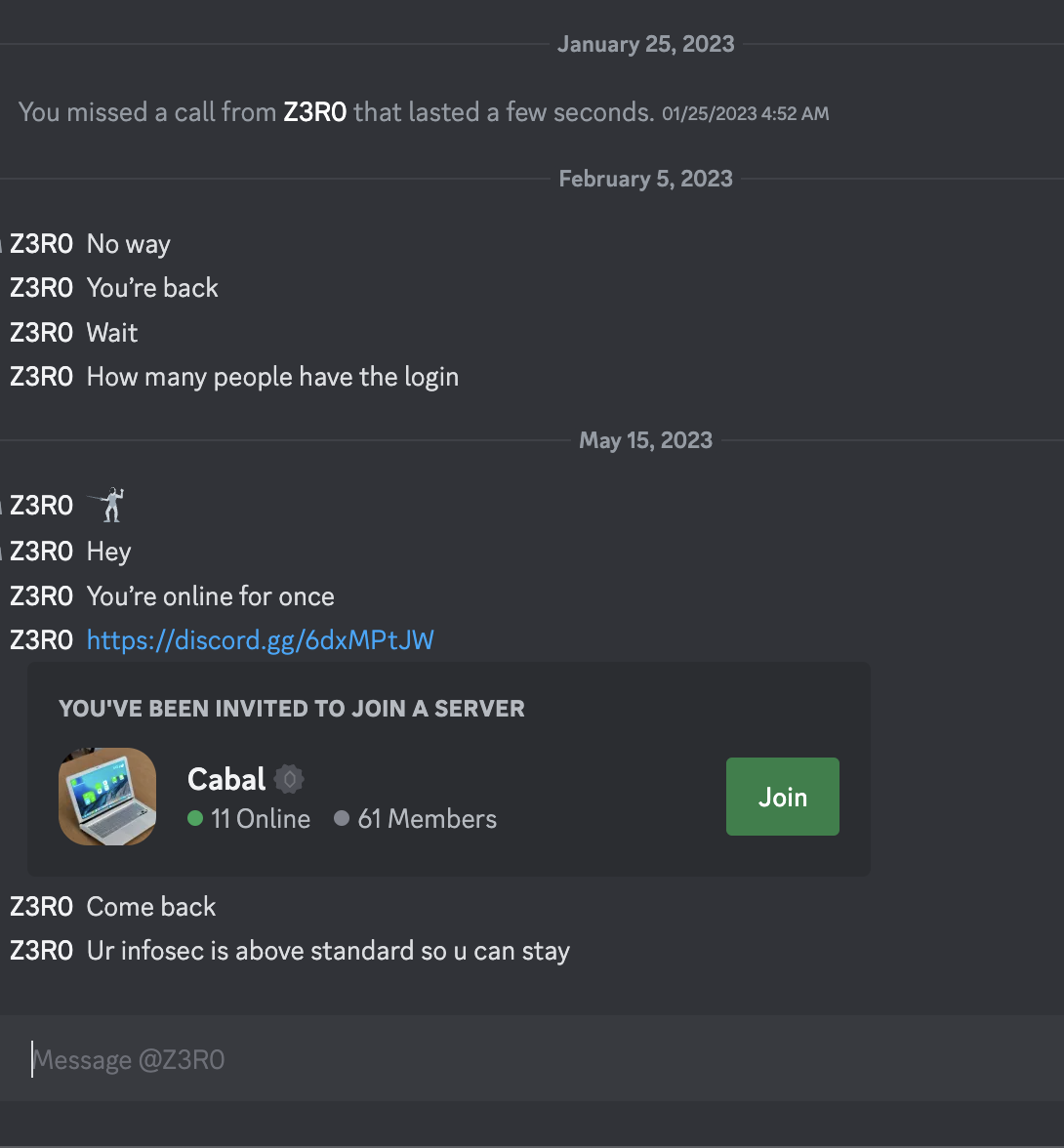
Task: Click Z3R0 username beside 'Hey'
Action: pyautogui.click(x=42, y=552)
